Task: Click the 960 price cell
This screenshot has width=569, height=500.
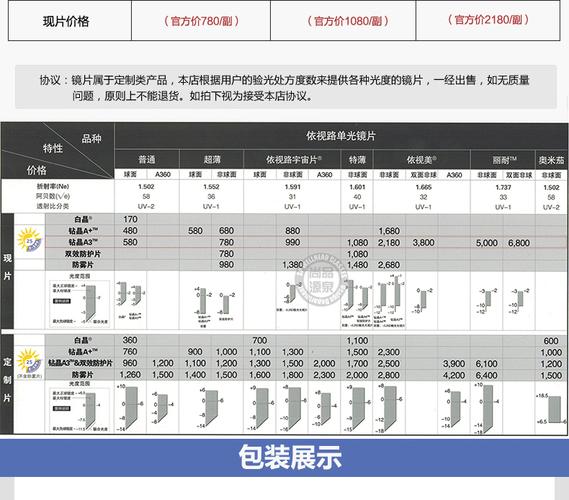Action: pos(130,363)
